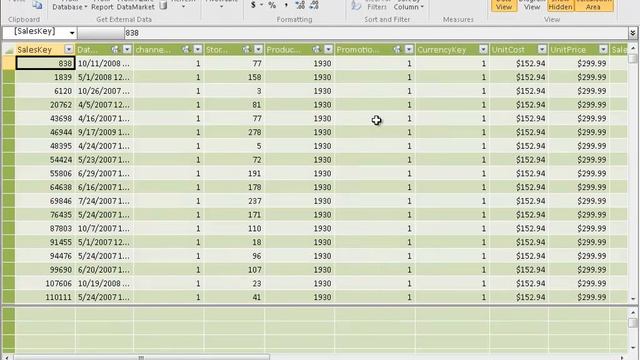
Task: Open the UnitPrice column filter dropdown
Action: pos(603,49)
